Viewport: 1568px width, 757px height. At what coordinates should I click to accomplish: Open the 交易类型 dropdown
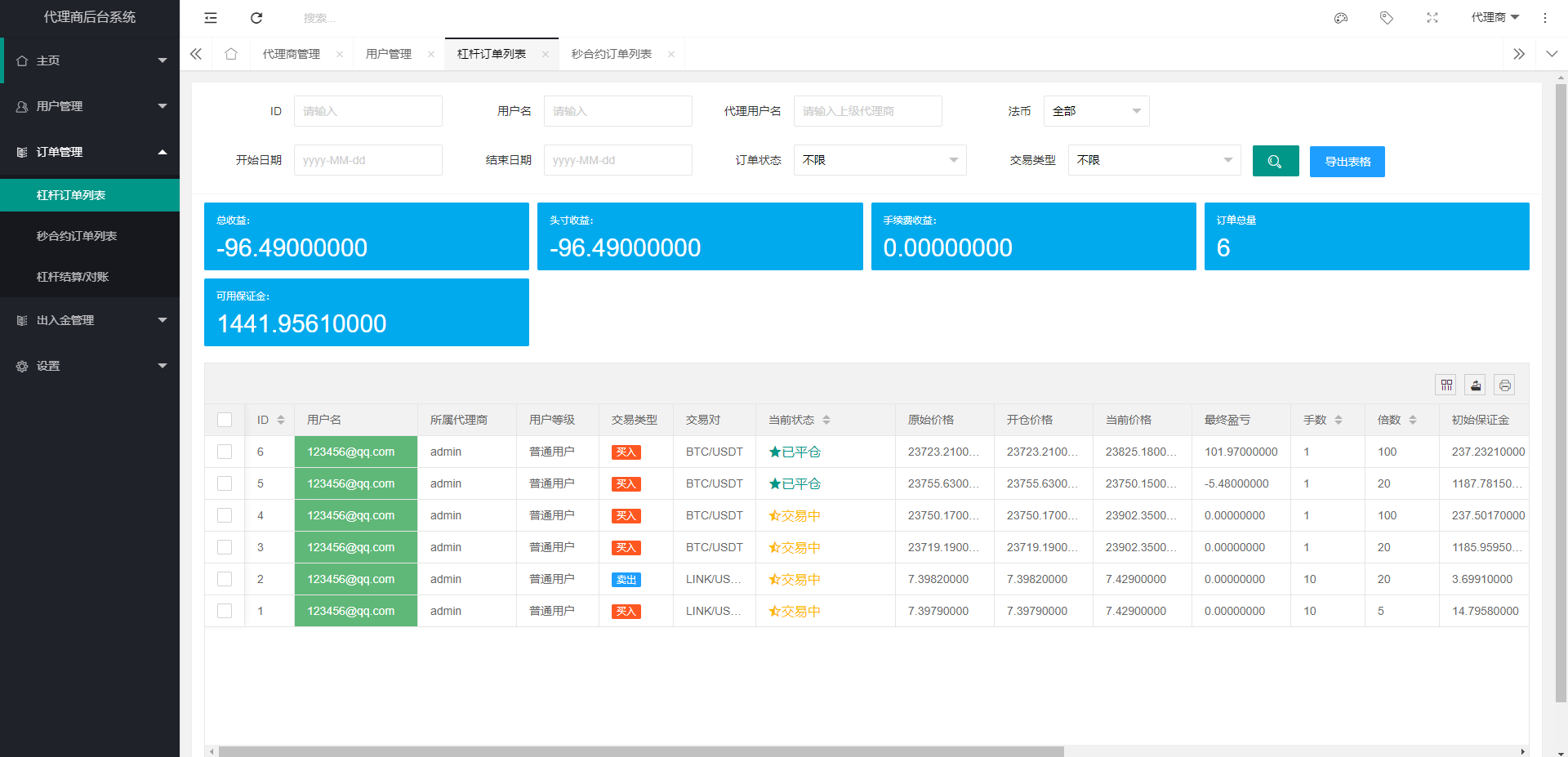coord(1154,160)
